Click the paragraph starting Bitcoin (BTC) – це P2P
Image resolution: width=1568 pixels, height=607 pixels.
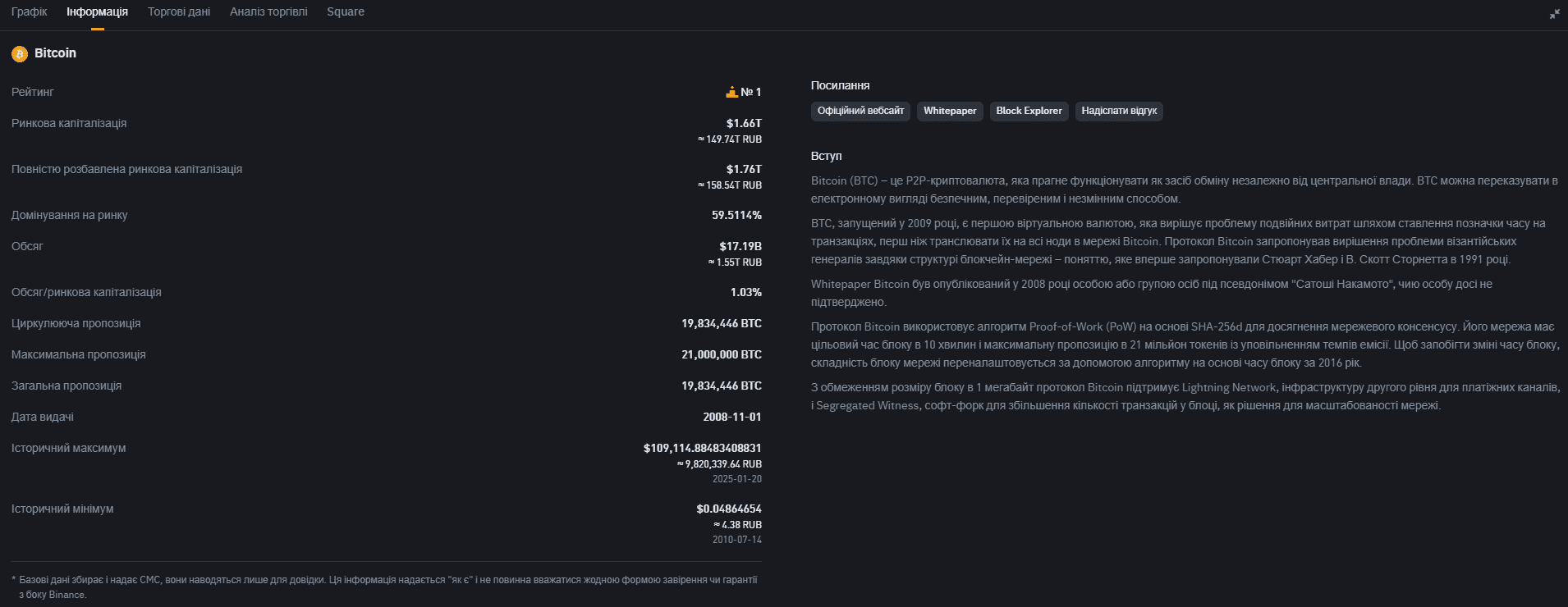point(1185,189)
